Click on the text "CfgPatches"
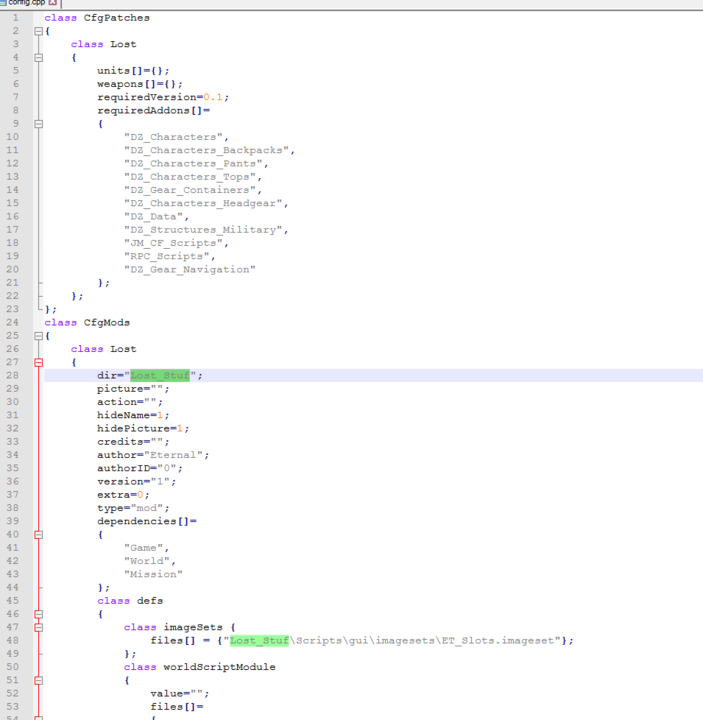This screenshot has width=703, height=720. (117, 18)
